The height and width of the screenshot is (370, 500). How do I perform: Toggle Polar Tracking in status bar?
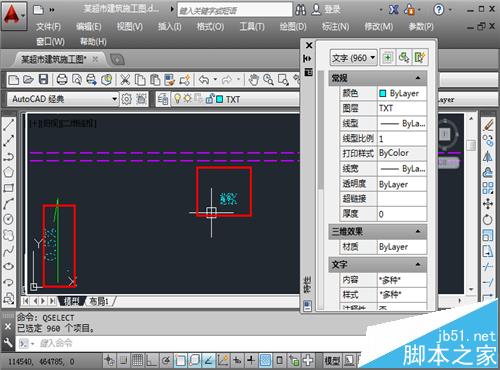point(166,360)
